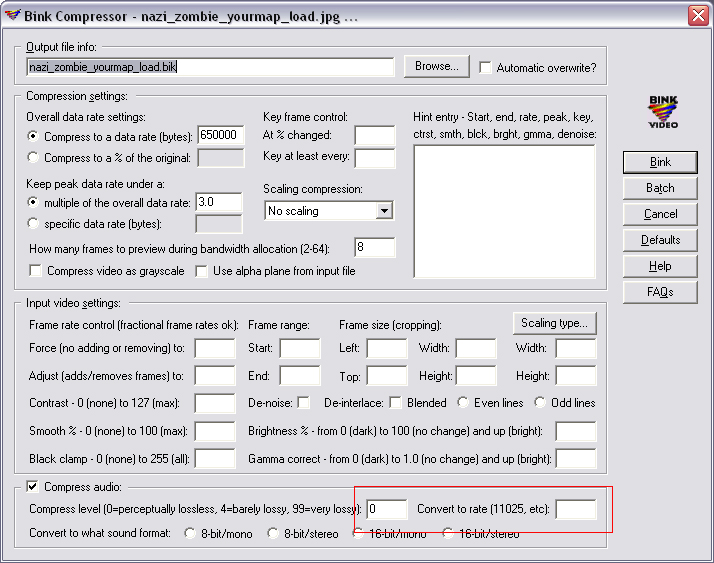The height and width of the screenshot is (563, 714).
Task: Click the cropping Height field
Action: pyautogui.click(x=476, y=376)
